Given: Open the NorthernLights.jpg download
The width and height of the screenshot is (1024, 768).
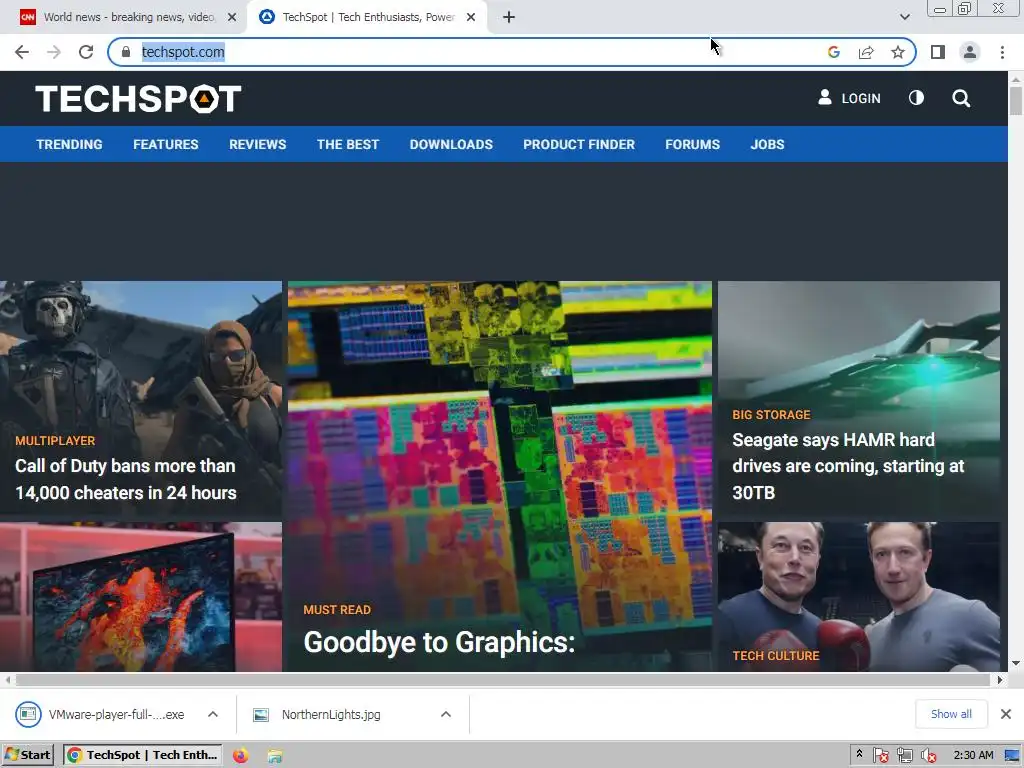Looking at the screenshot, I should click(x=318, y=714).
